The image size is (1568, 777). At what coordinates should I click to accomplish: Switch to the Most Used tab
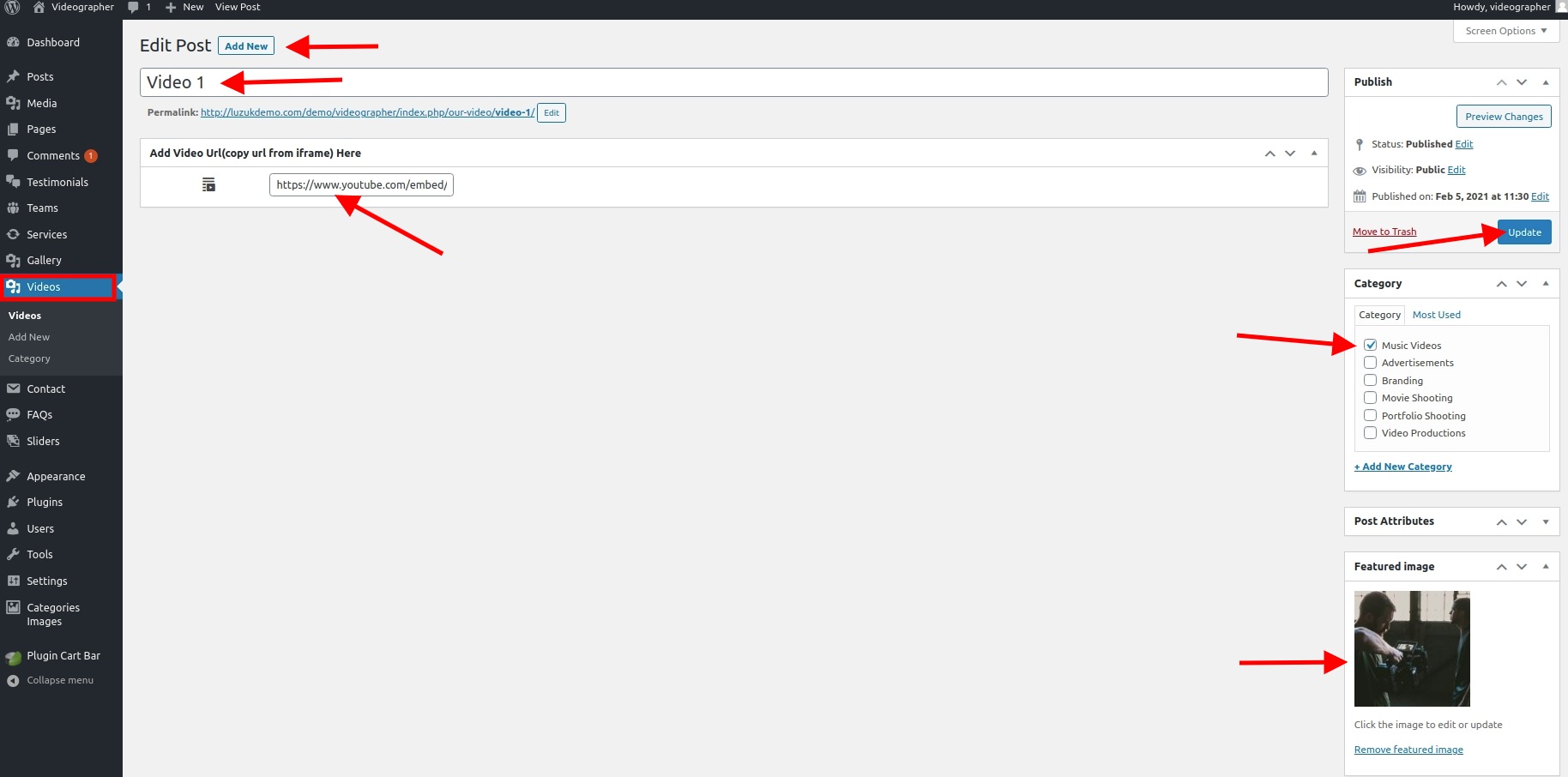coord(1436,315)
